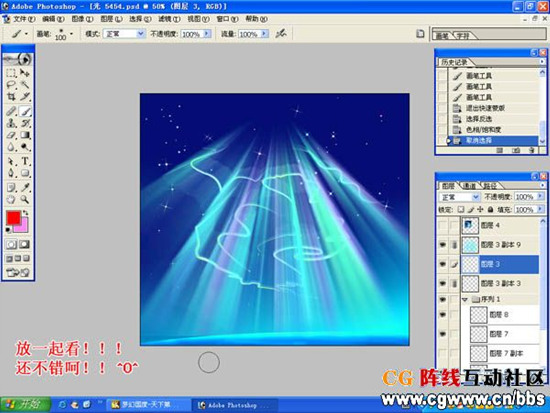Viewport: 550px width, 413px height.
Task: Select the Dodge tool
Action: point(25,147)
